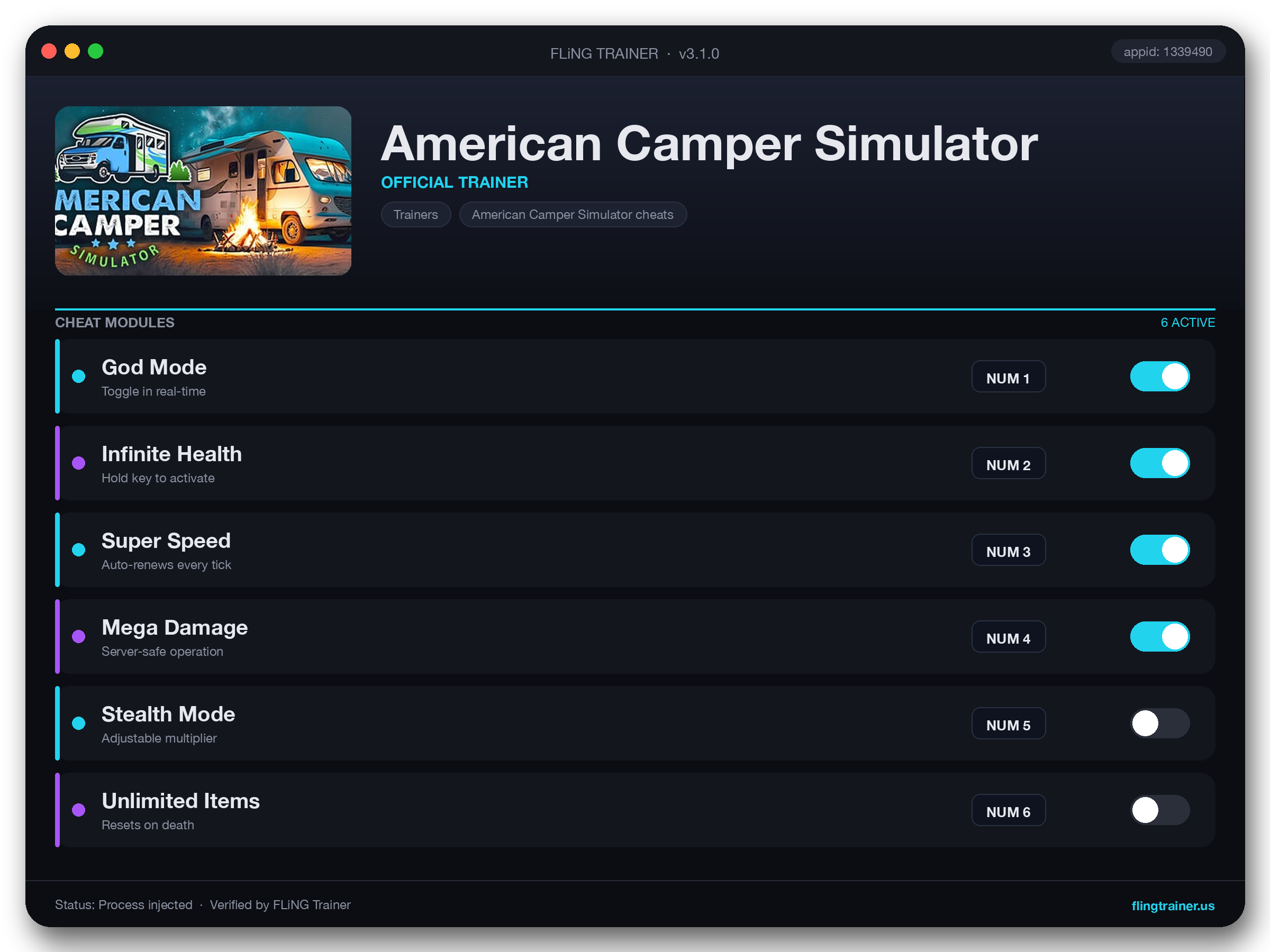This screenshot has height=952, width=1270.
Task: Click the "Hold key to activate" description
Action: click(x=158, y=478)
